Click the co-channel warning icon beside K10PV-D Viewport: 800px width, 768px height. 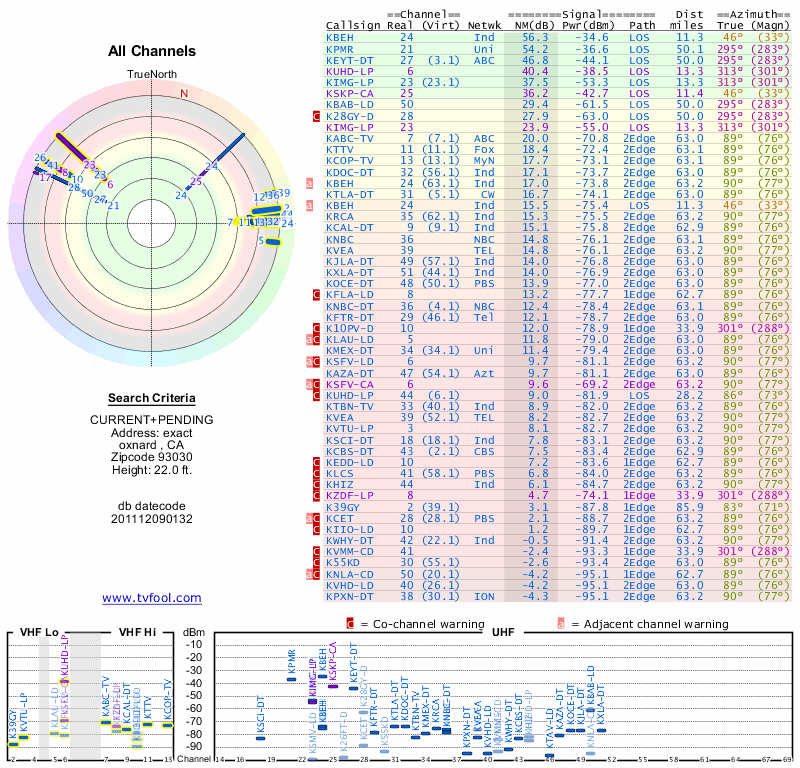(x=316, y=328)
